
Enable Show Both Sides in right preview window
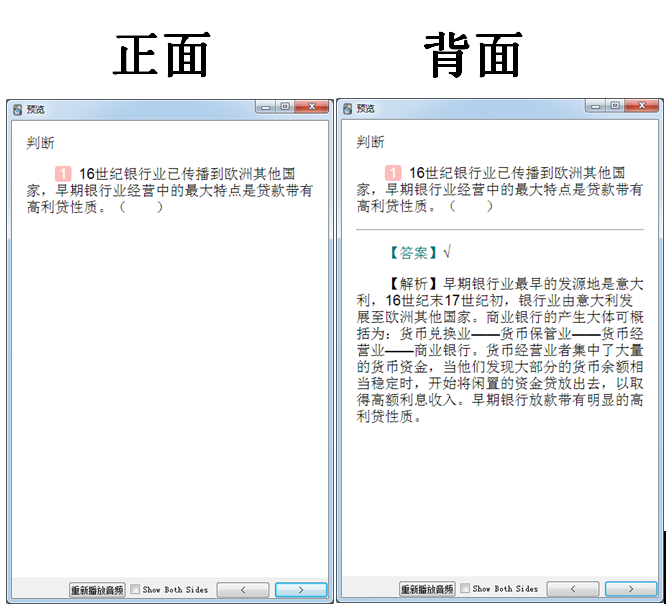click(464, 588)
